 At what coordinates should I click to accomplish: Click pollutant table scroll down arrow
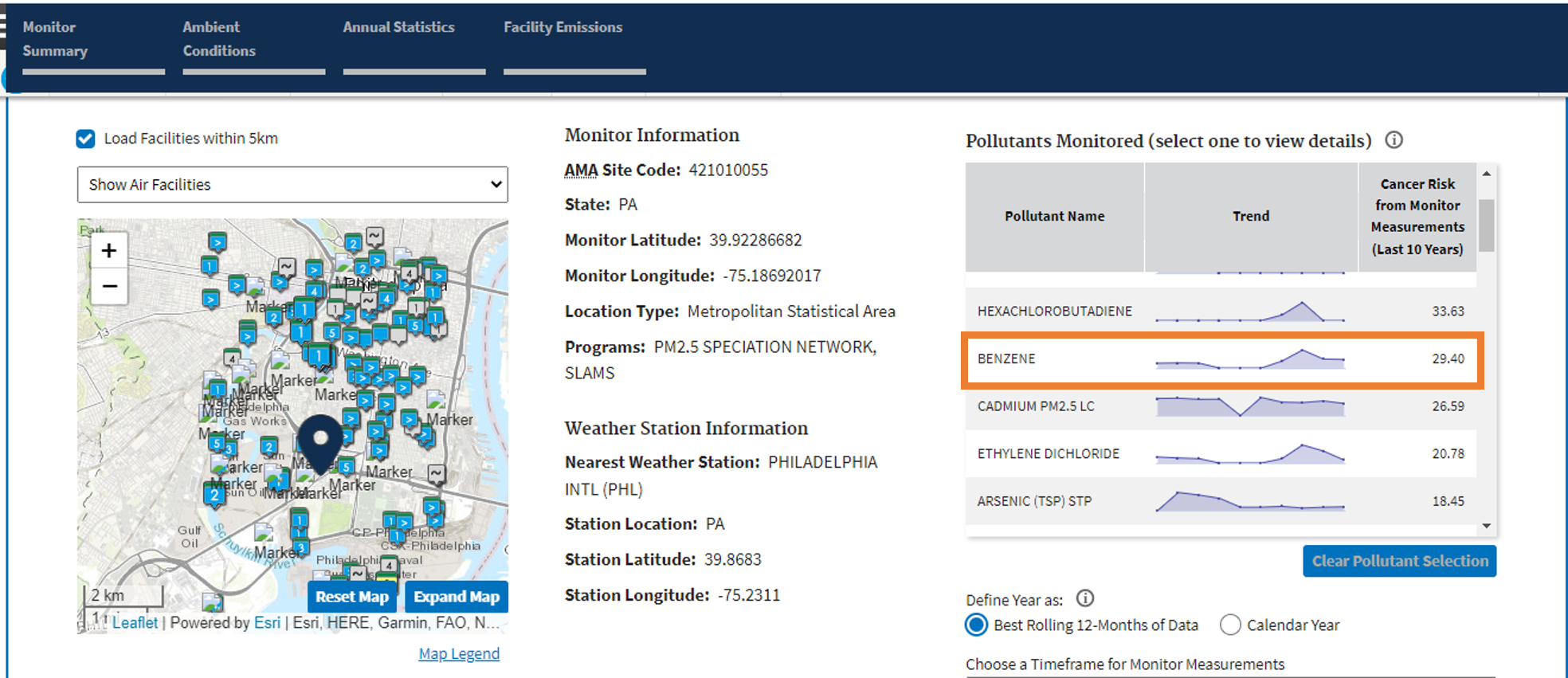coord(1487,526)
